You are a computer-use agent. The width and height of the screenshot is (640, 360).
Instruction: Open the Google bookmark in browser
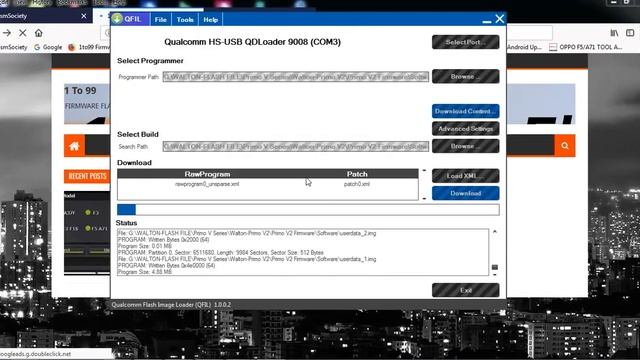(48, 47)
